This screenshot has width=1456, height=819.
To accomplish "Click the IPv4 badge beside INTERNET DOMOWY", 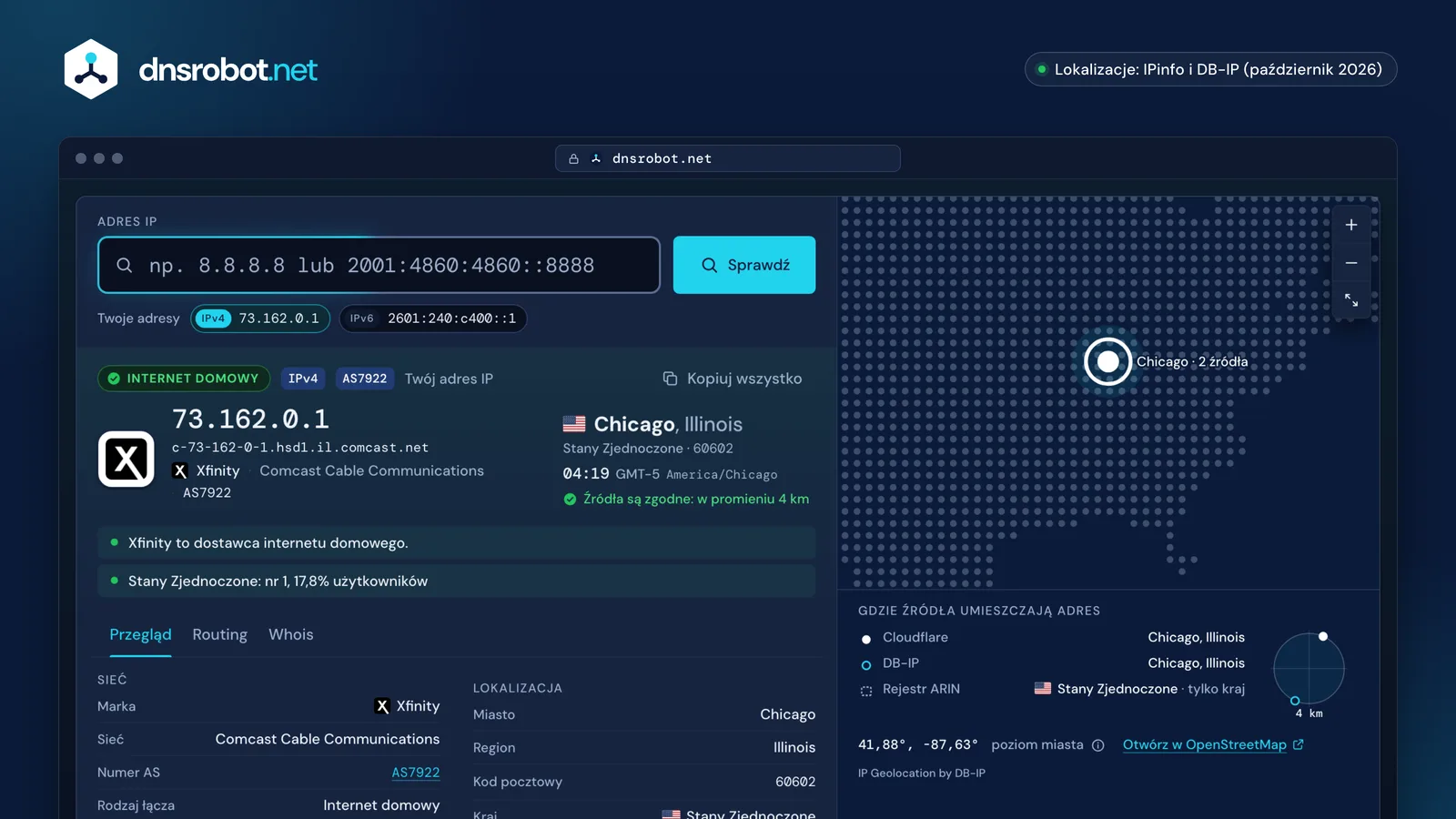I will 303,379.
